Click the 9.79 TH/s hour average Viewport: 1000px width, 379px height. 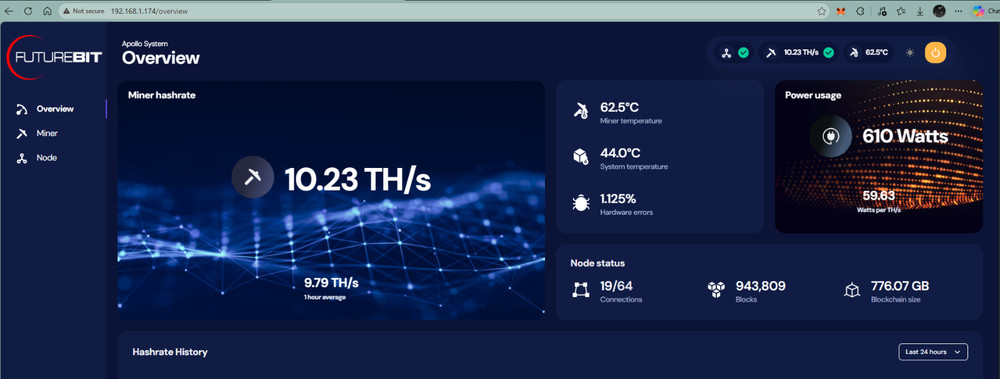point(331,283)
